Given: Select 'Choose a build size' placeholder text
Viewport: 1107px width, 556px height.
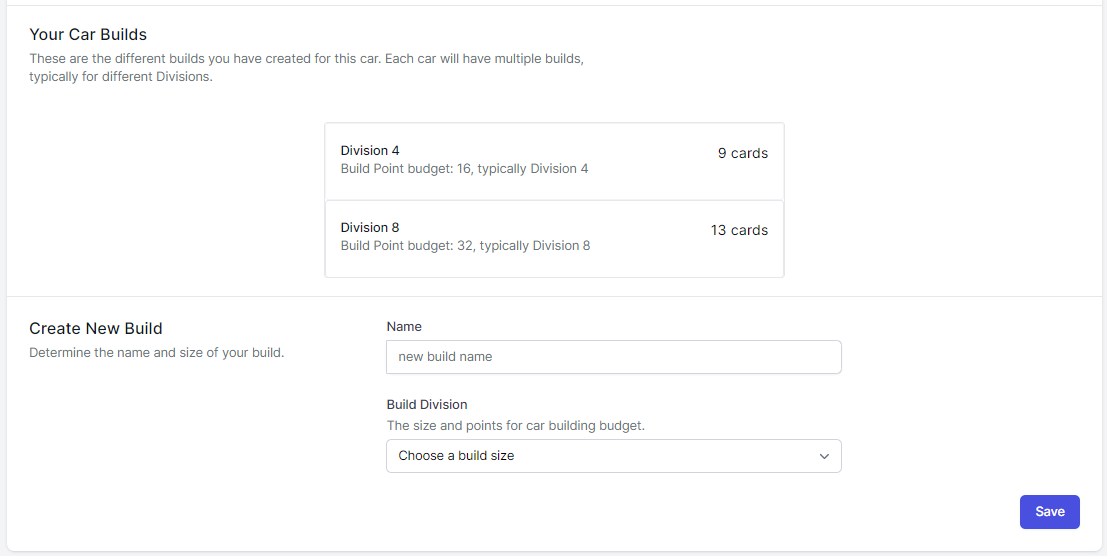Looking at the screenshot, I should 456,456.
